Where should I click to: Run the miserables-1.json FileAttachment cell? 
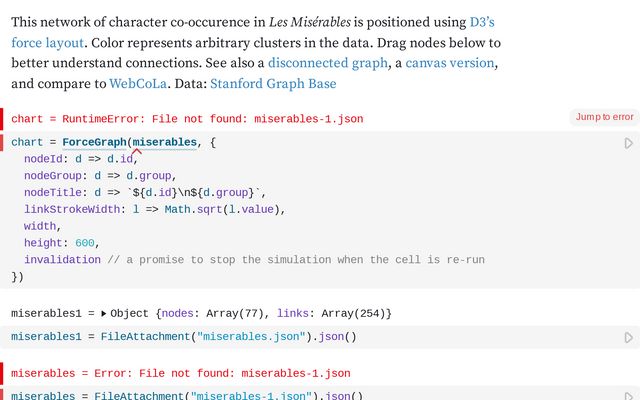point(628,396)
